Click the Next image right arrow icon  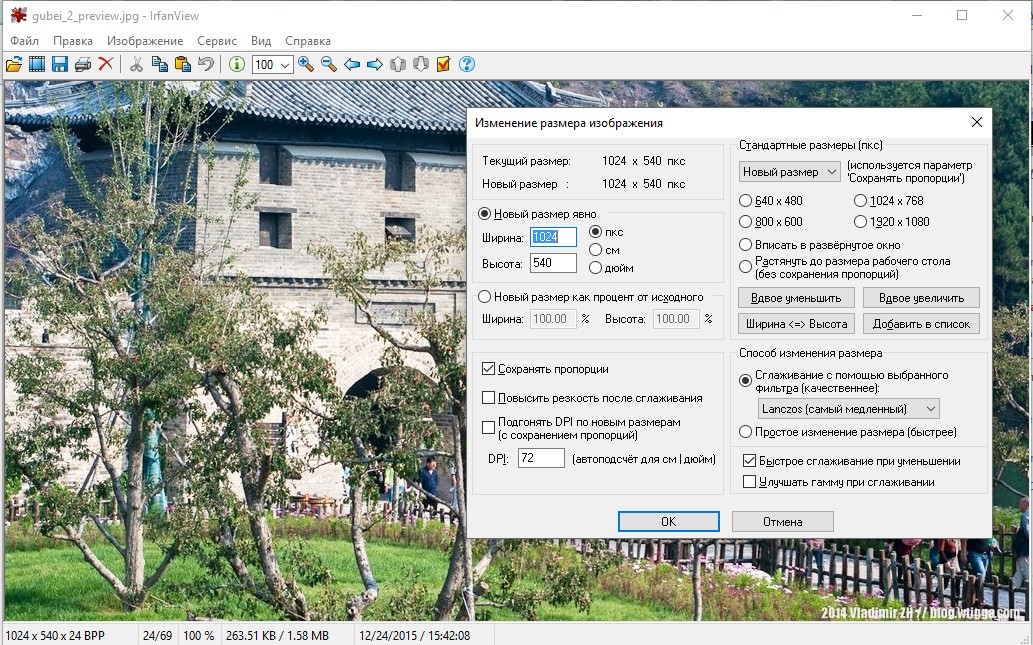(x=375, y=64)
